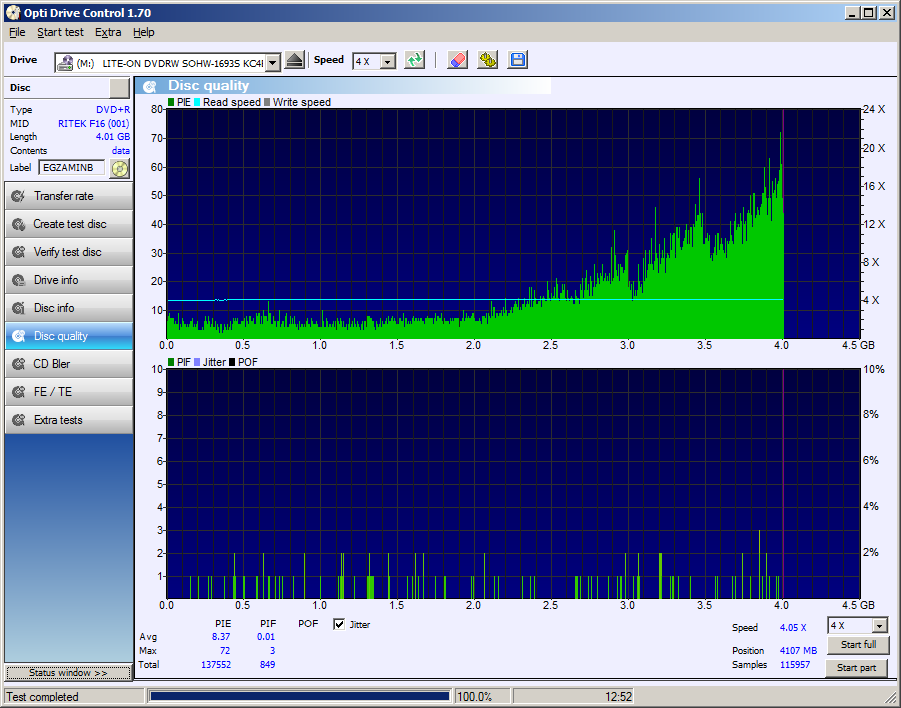The height and width of the screenshot is (708, 901).
Task: Click the Extra tests icon
Action: tap(19, 420)
